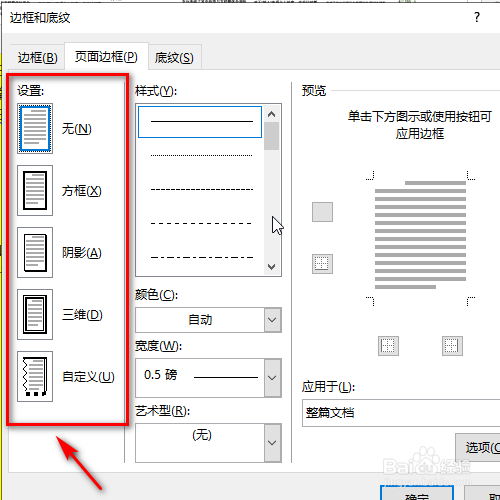Click the style list scroll down arrow
500x500 pixels.
tap(272, 267)
